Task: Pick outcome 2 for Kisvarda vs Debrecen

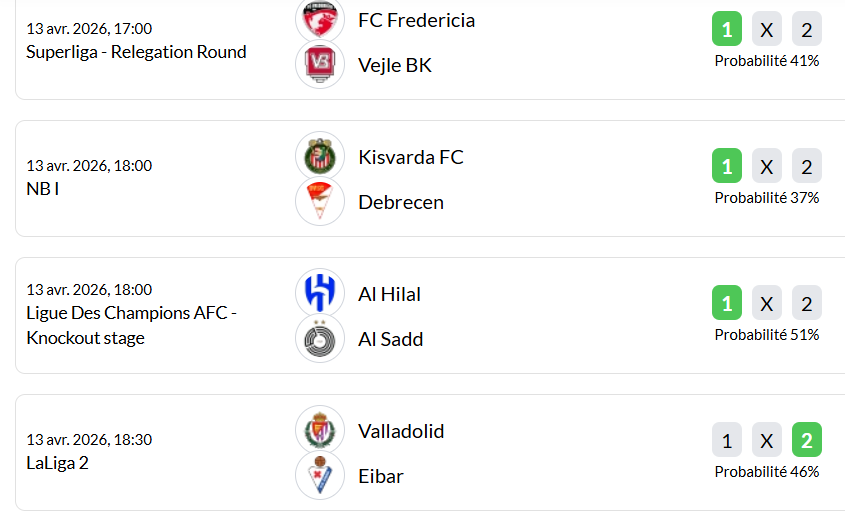Action: (807, 166)
